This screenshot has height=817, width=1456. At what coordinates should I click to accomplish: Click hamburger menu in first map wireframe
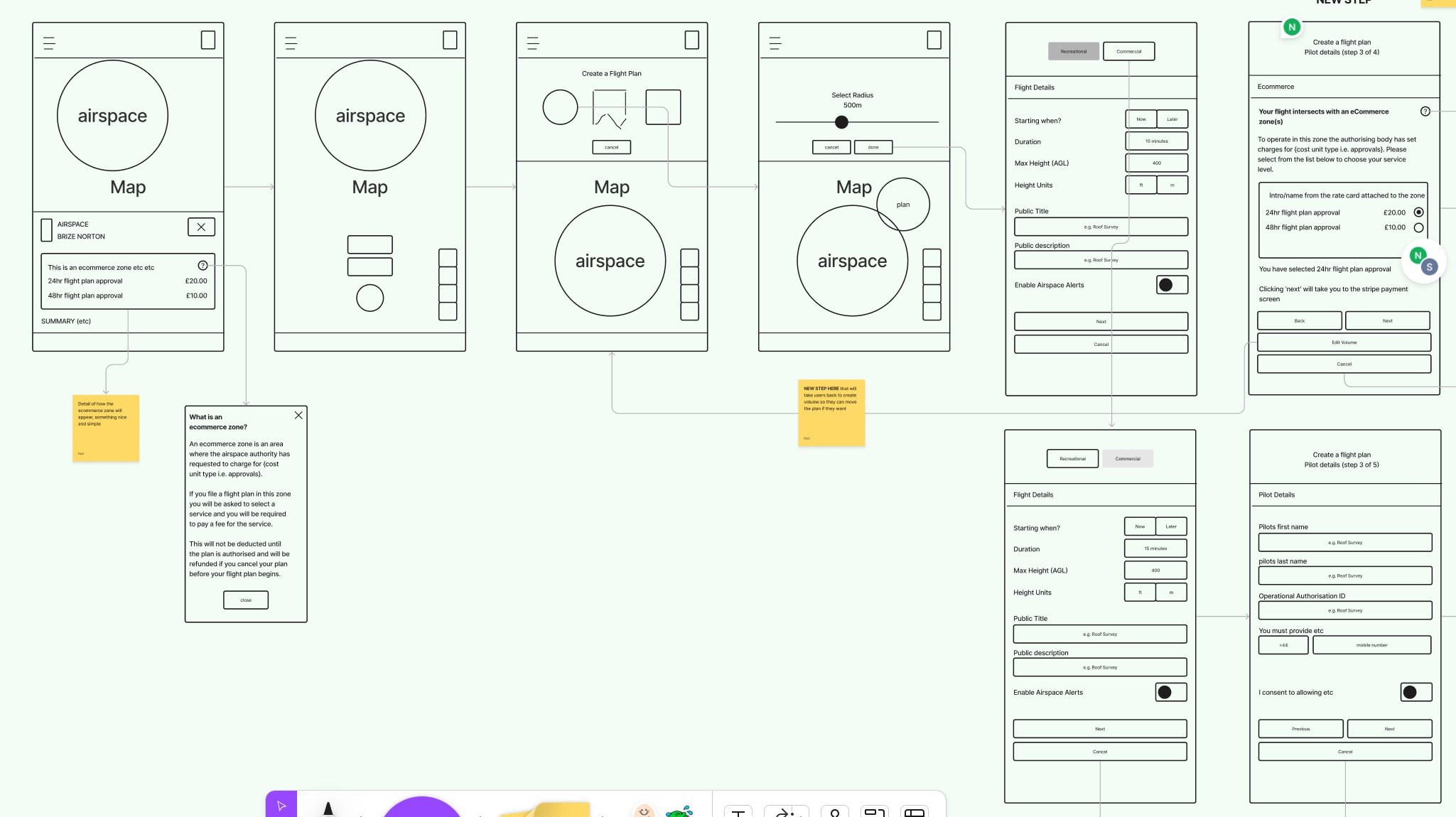[49, 43]
